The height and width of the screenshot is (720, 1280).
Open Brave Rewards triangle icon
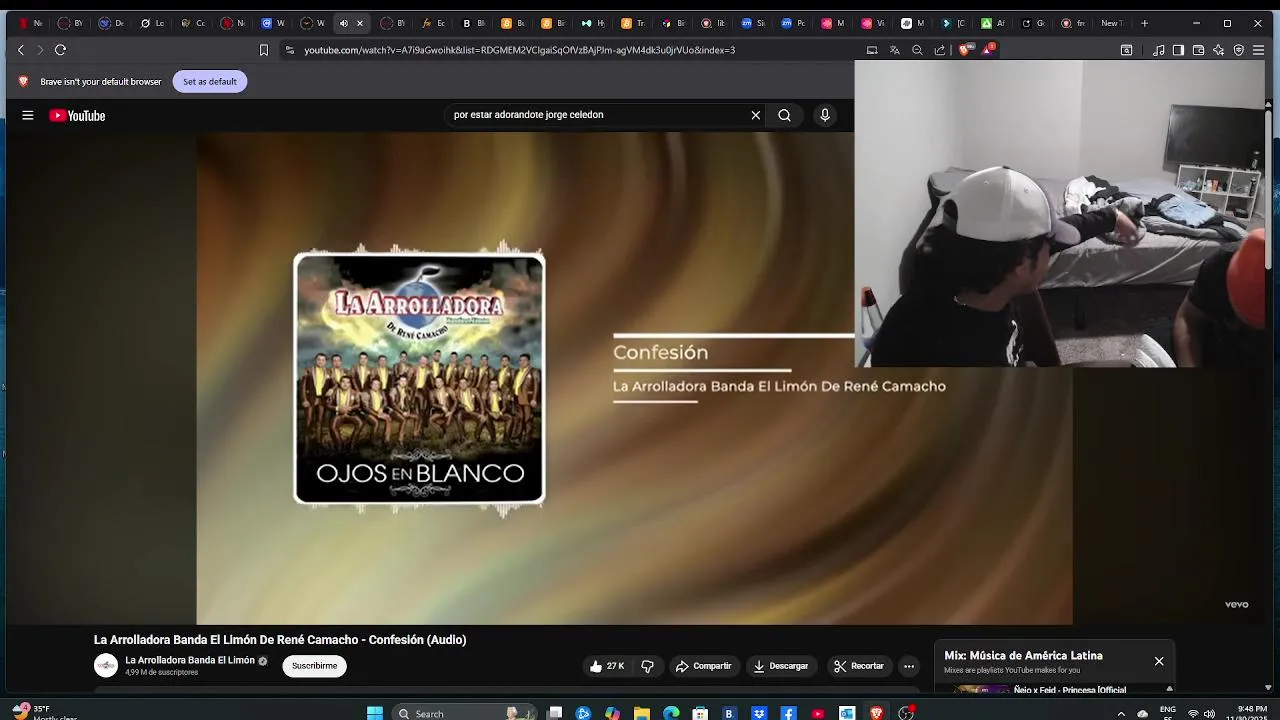click(988, 50)
